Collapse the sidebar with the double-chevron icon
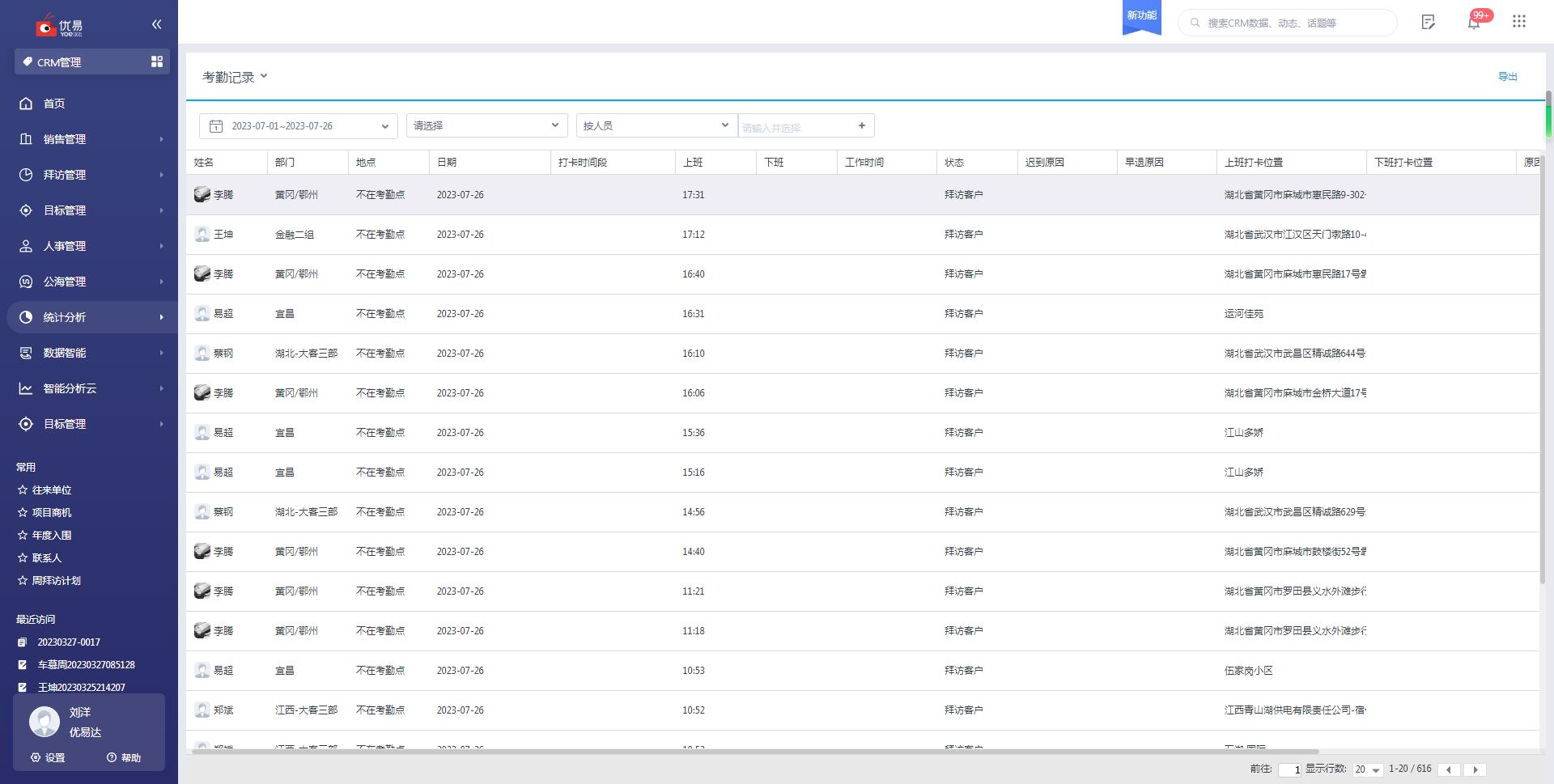1554x784 pixels. click(156, 24)
